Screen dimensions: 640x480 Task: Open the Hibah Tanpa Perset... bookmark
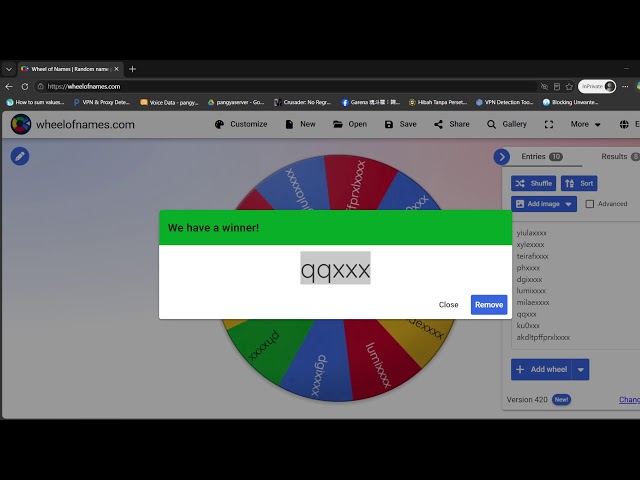[x=438, y=102]
